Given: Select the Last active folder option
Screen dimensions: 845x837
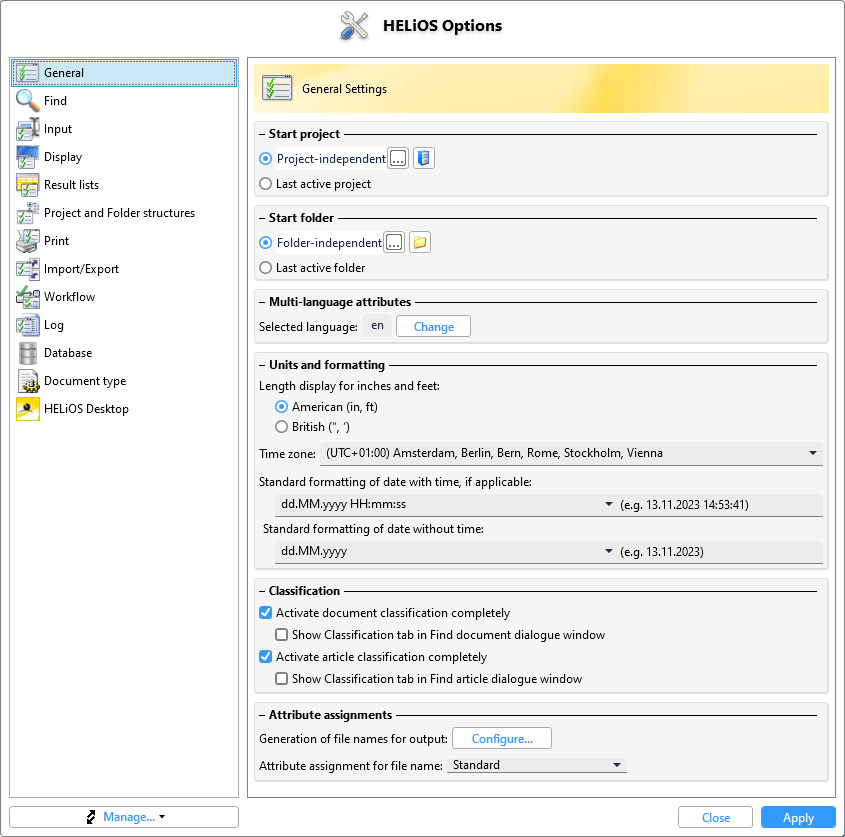Looking at the screenshot, I should [x=265, y=268].
